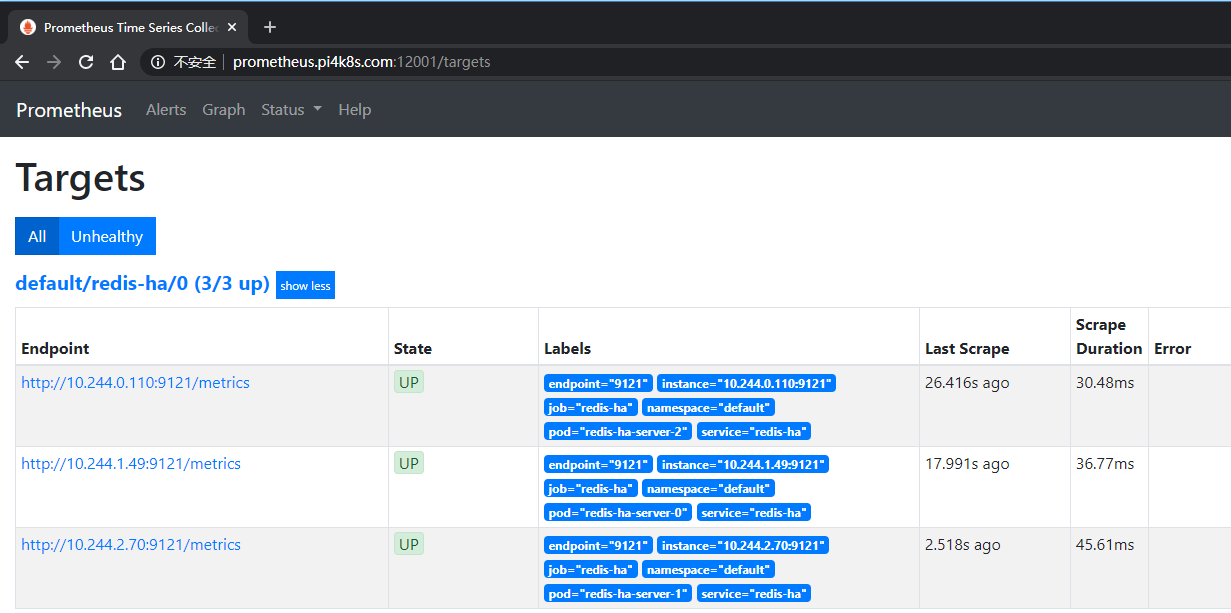Click the 30.48ms scrape duration

coord(1105,382)
